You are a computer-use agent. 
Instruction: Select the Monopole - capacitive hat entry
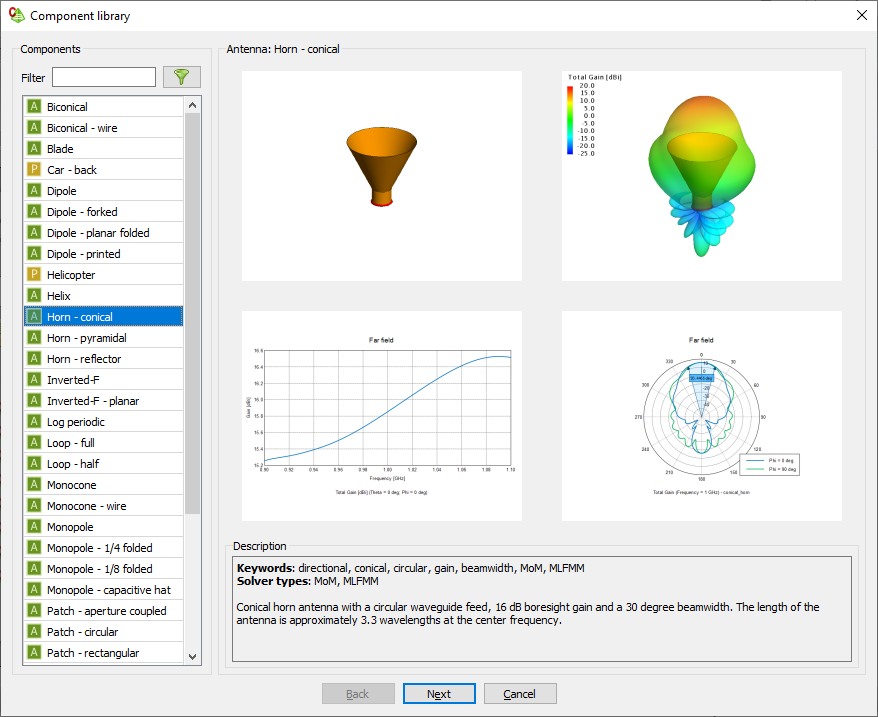click(x=108, y=590)
